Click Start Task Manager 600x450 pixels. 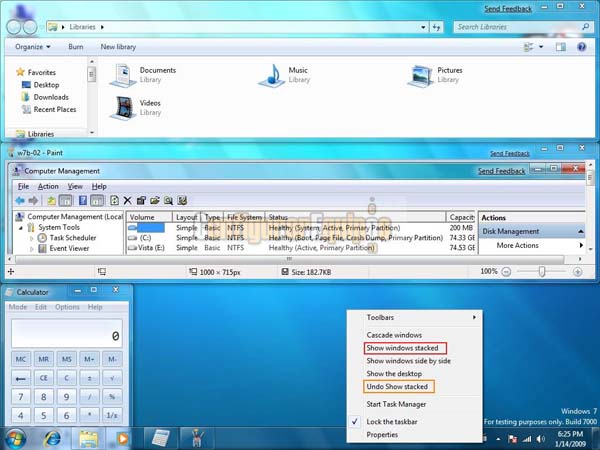pyautogui.click(x=396, y=404)
